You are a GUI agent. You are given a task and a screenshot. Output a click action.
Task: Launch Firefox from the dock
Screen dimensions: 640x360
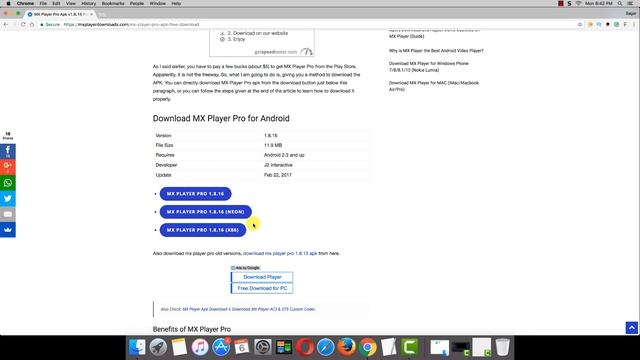[347, 347]
